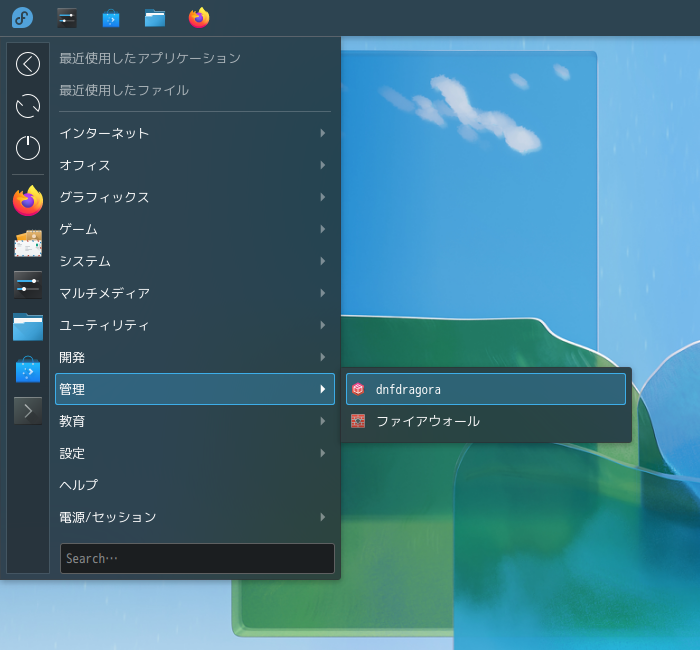Open settings sliders icon in sidebar
This screenshot has height=650, width=700.
28,285
